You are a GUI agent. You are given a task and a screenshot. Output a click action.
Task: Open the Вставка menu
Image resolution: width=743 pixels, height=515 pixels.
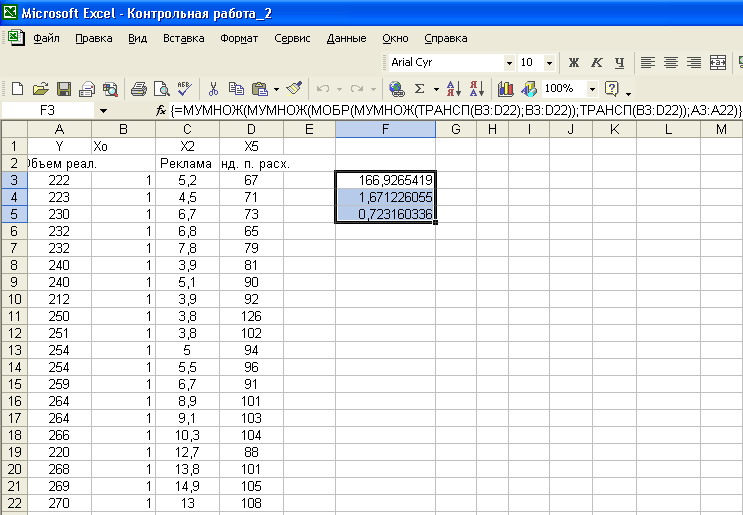click(x=183, y=38)
